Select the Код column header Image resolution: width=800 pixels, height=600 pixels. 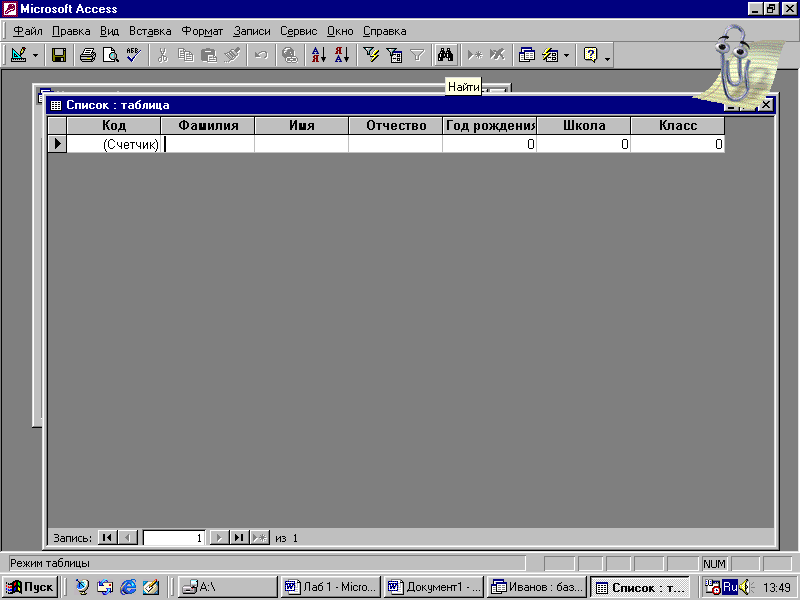pos(114,126)
